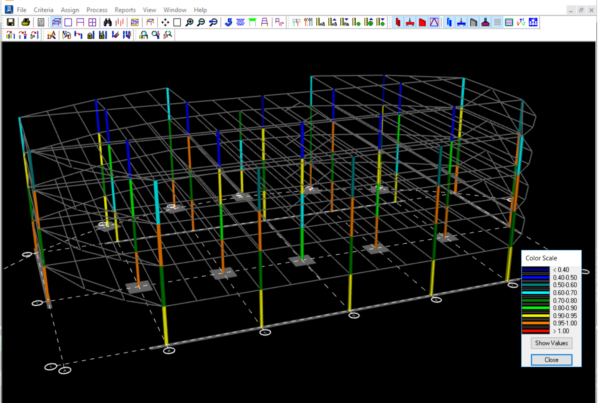This screenshot has width=600, height=403.
Task: Select the blank square view icon
Action: click(177, 21)
